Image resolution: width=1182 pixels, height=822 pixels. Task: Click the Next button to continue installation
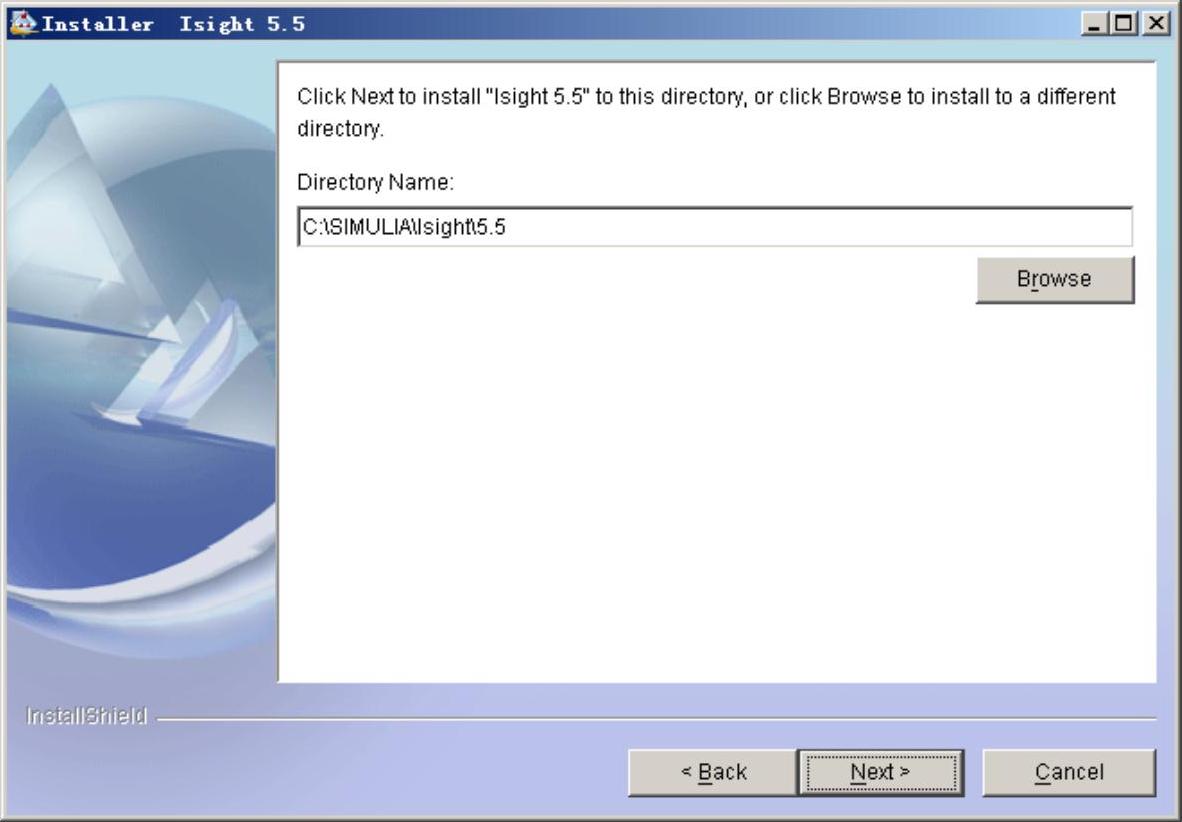pyautogui.click(x=880, y=772)
